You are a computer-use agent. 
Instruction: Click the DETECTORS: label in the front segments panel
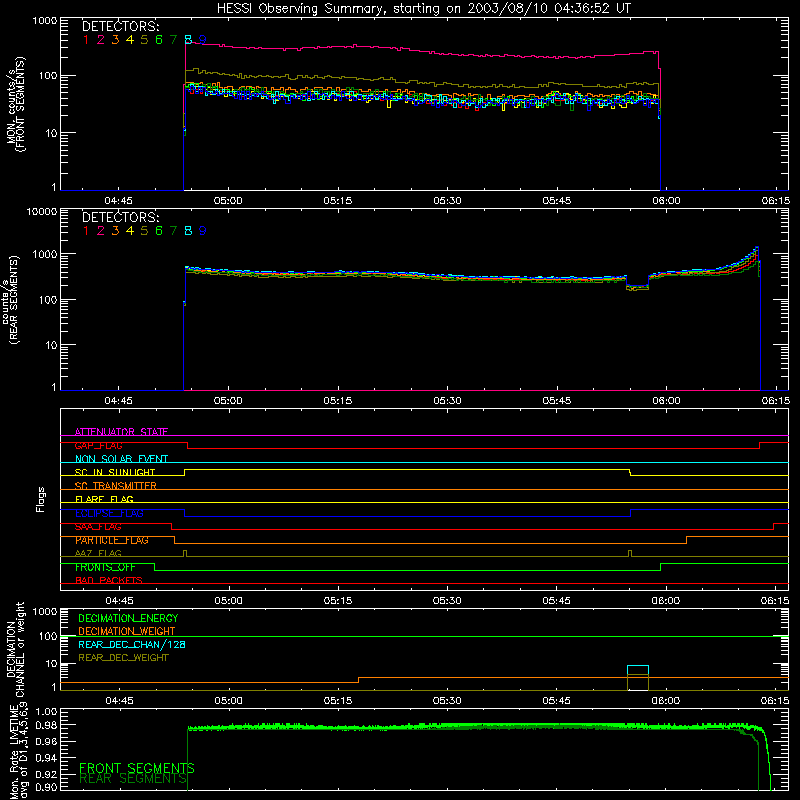(120, 26)
